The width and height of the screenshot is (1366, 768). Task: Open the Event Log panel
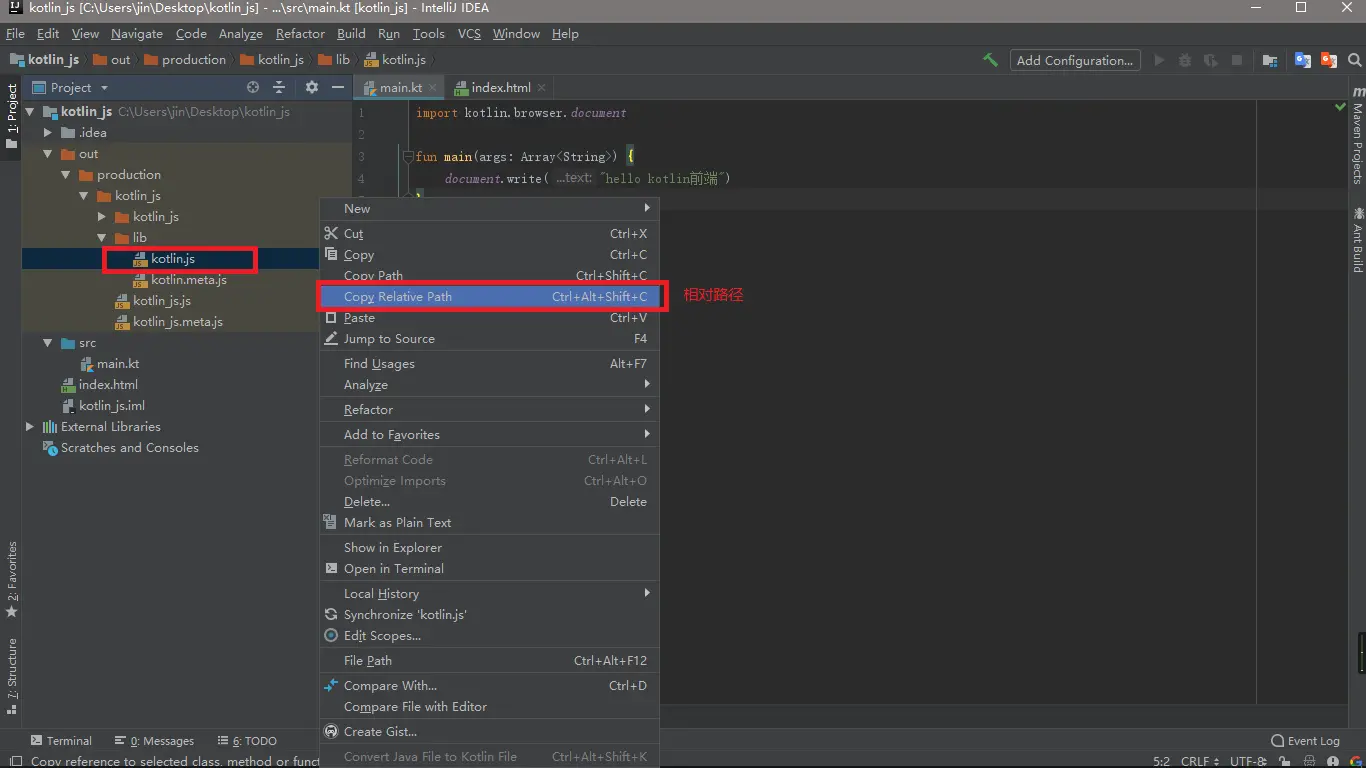tap(1305, 741)
